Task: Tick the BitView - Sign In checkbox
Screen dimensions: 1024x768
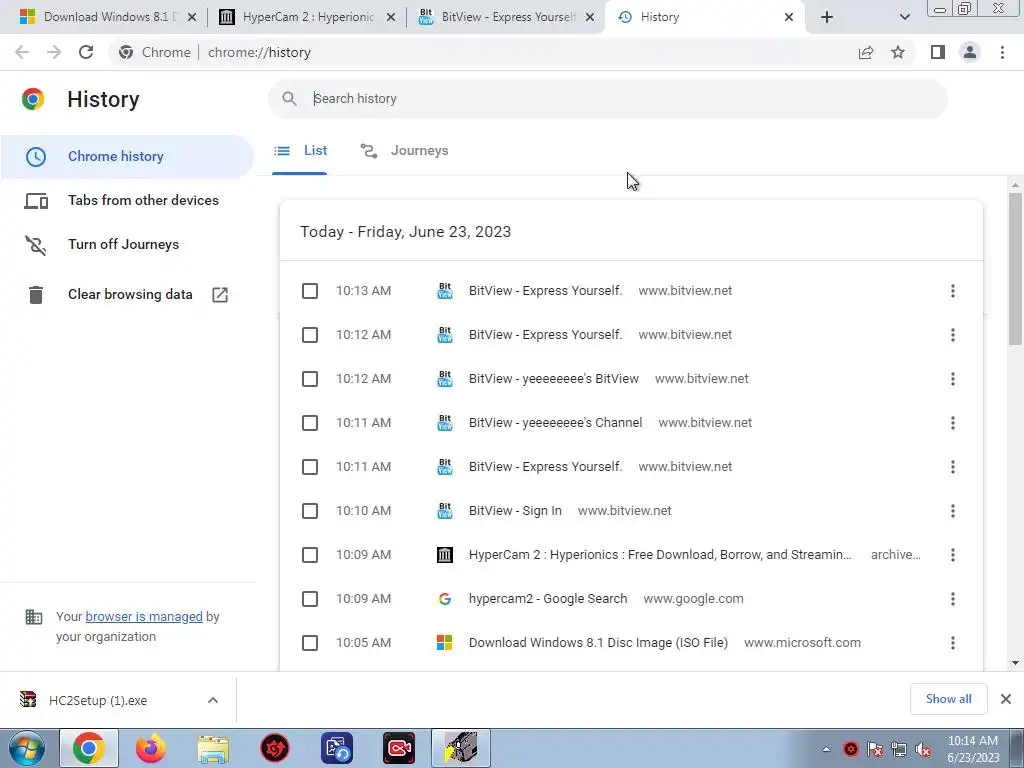Action: pos(310,511)
